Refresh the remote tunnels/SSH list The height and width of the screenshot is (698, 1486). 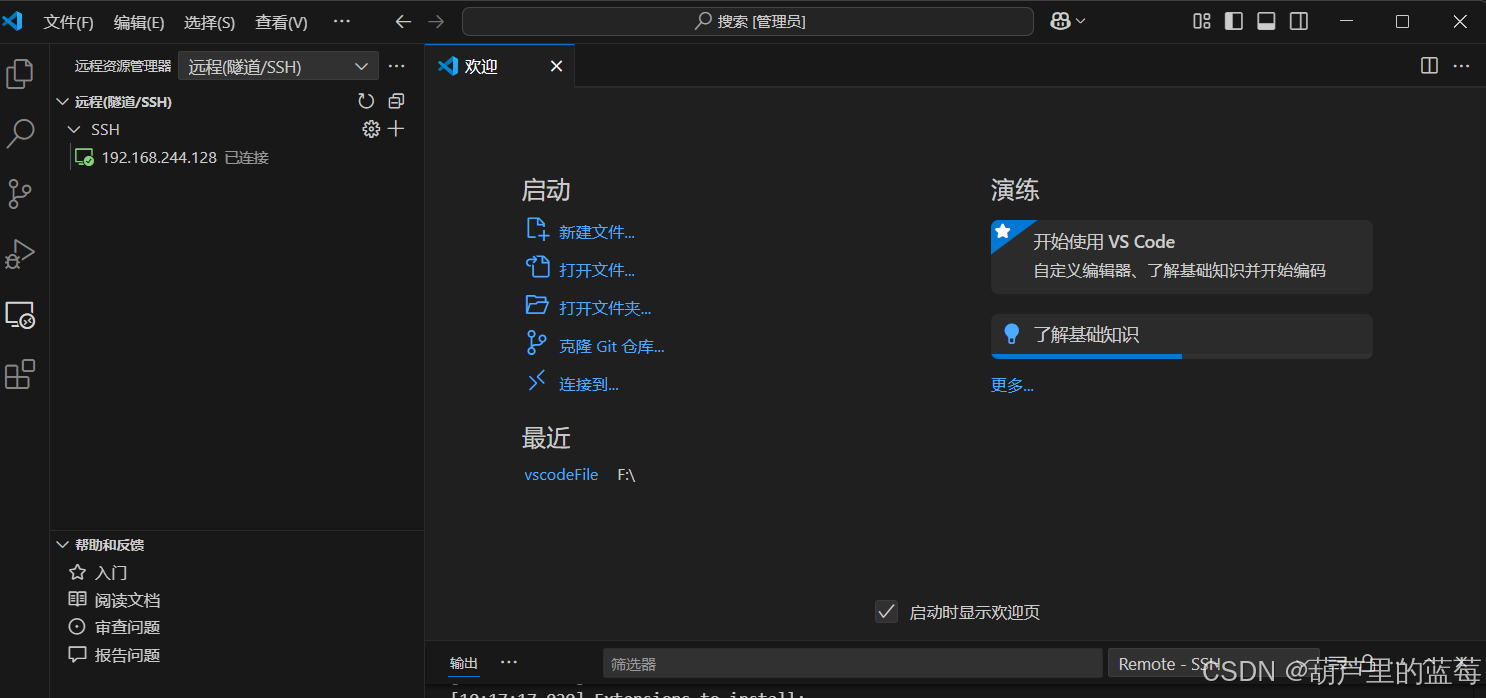point(366,101)
